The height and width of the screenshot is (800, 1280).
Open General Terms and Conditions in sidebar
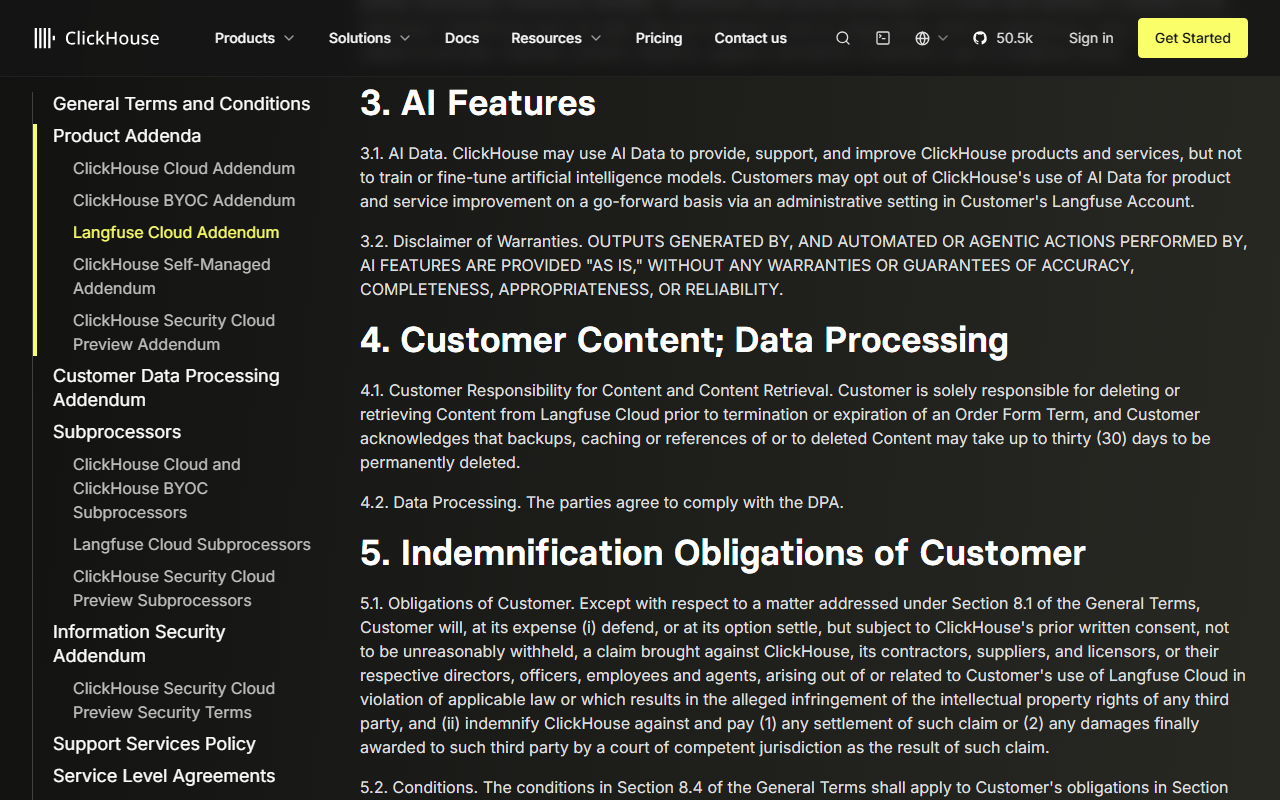coord(182,104)
